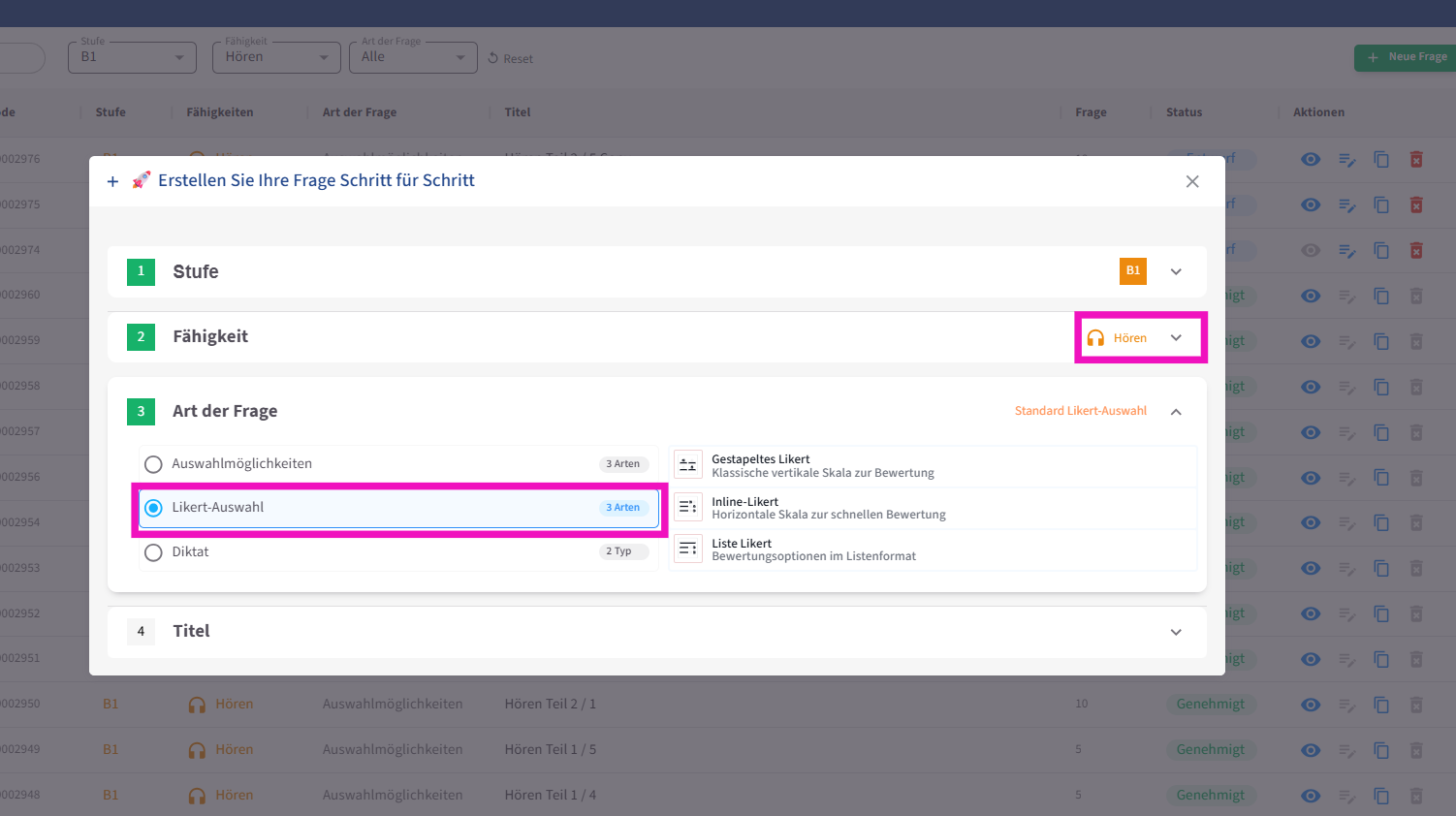Viewport: 1456px width, 816px height.
Task: Expand the Titel step section
Action: coord(1176,632)
